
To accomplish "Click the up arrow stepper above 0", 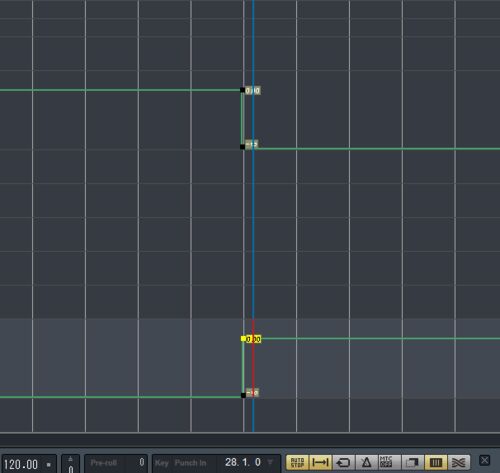I will (70, 459).
